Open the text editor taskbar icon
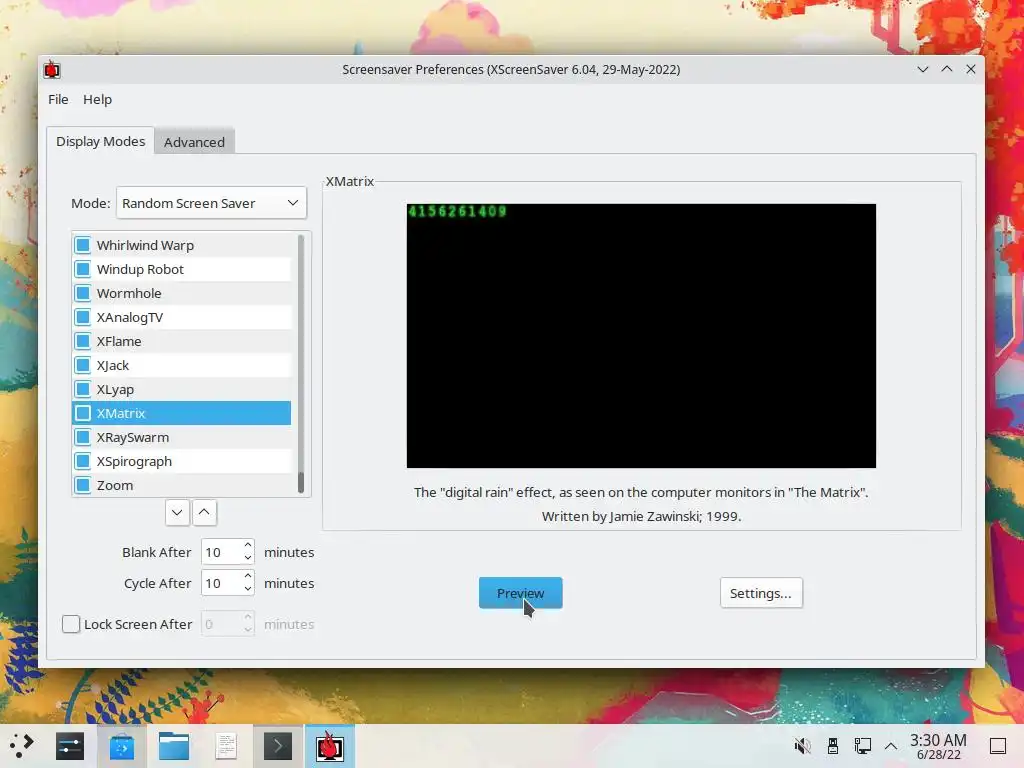1024x768 pixels. click(226, 746)
